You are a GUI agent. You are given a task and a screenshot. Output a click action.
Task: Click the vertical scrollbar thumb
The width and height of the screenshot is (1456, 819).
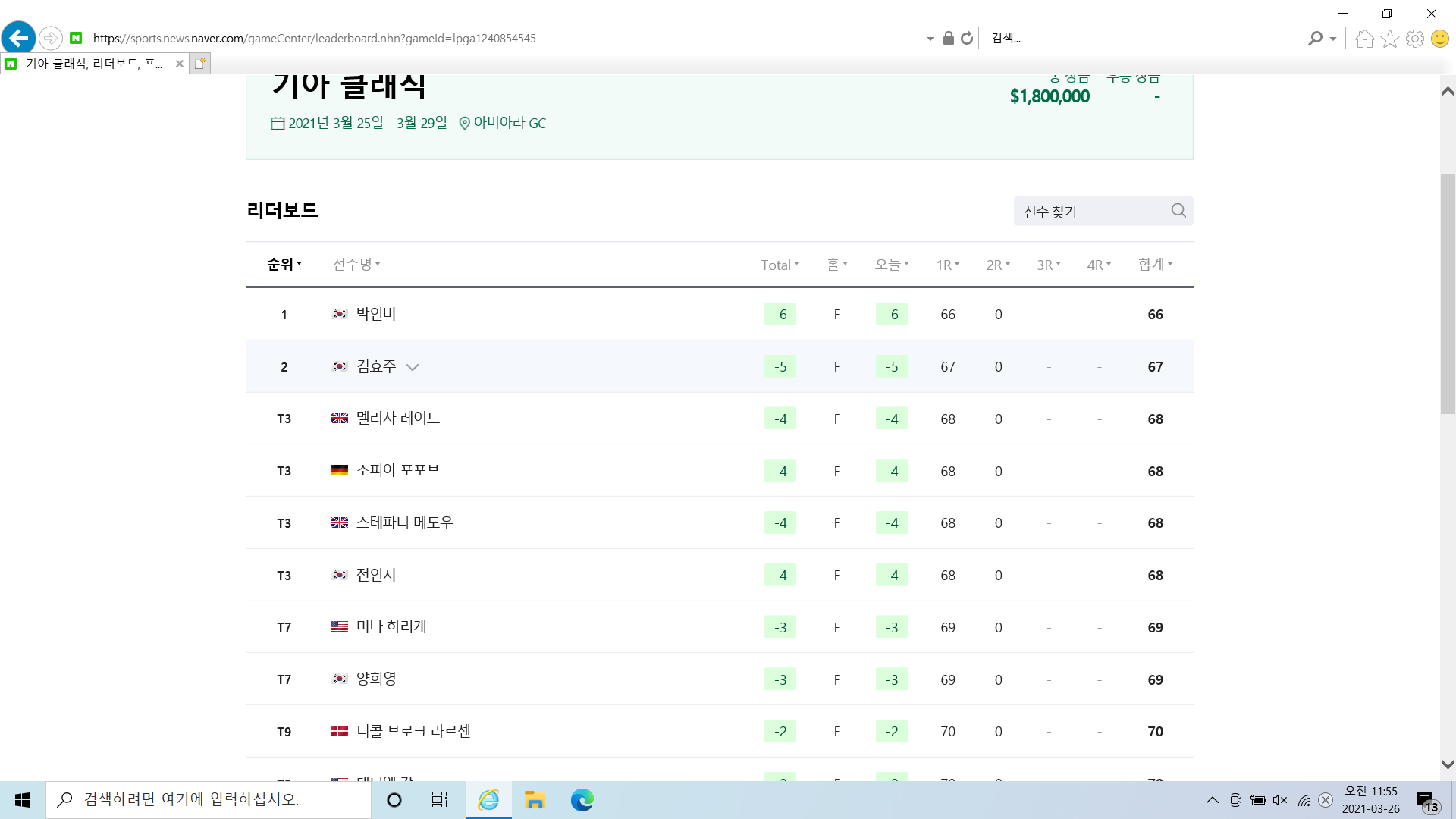pyautogui.click(x=1448, y=294)
